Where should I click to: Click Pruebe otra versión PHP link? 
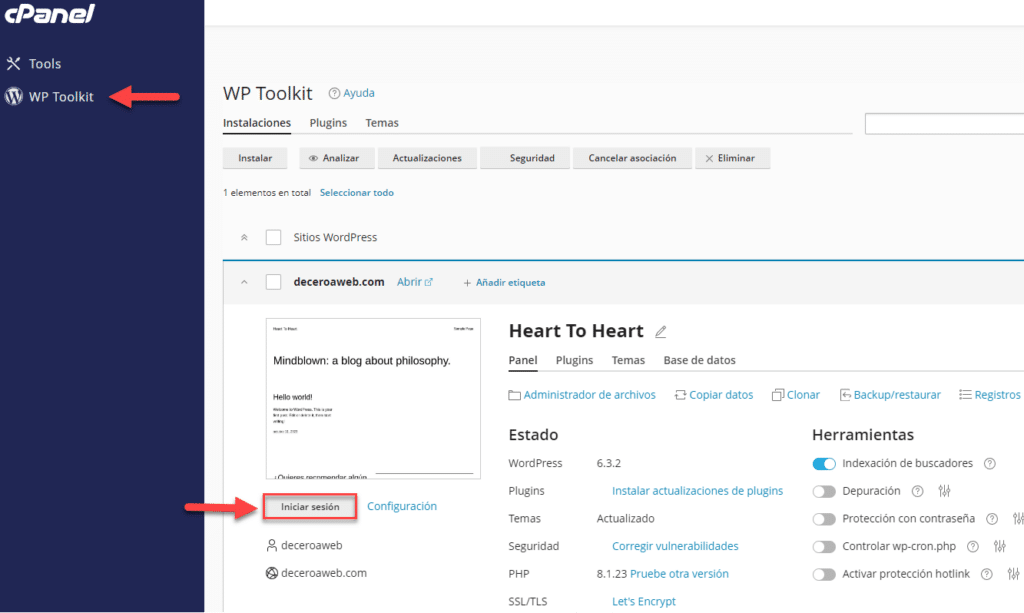[x=679, y=574]
